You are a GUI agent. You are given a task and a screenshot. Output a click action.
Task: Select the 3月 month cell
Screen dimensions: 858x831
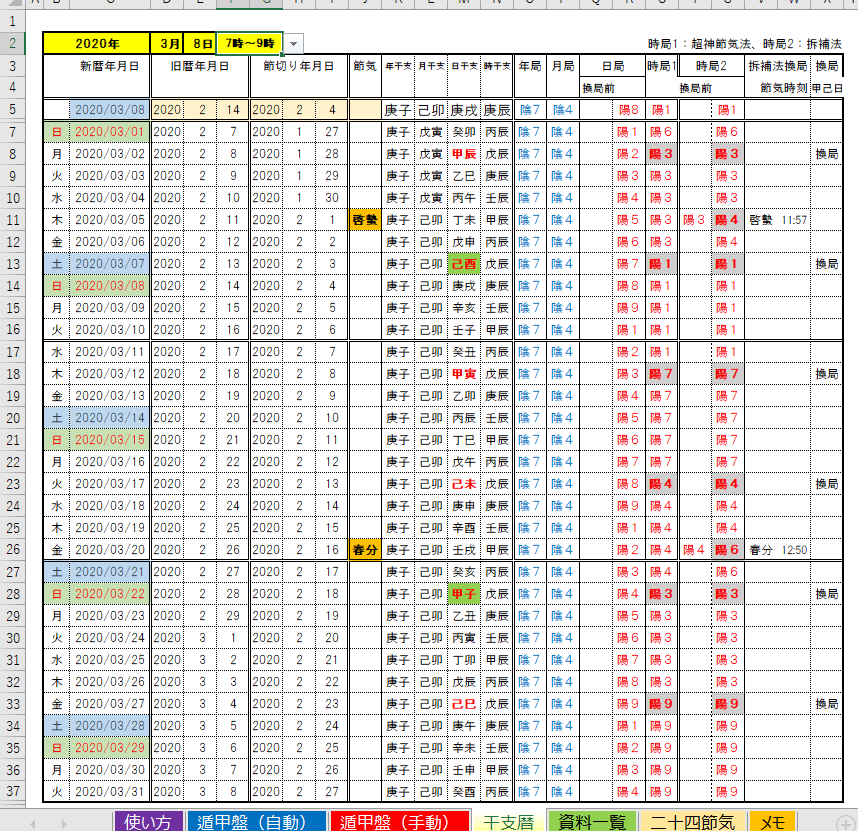point(167,44)
